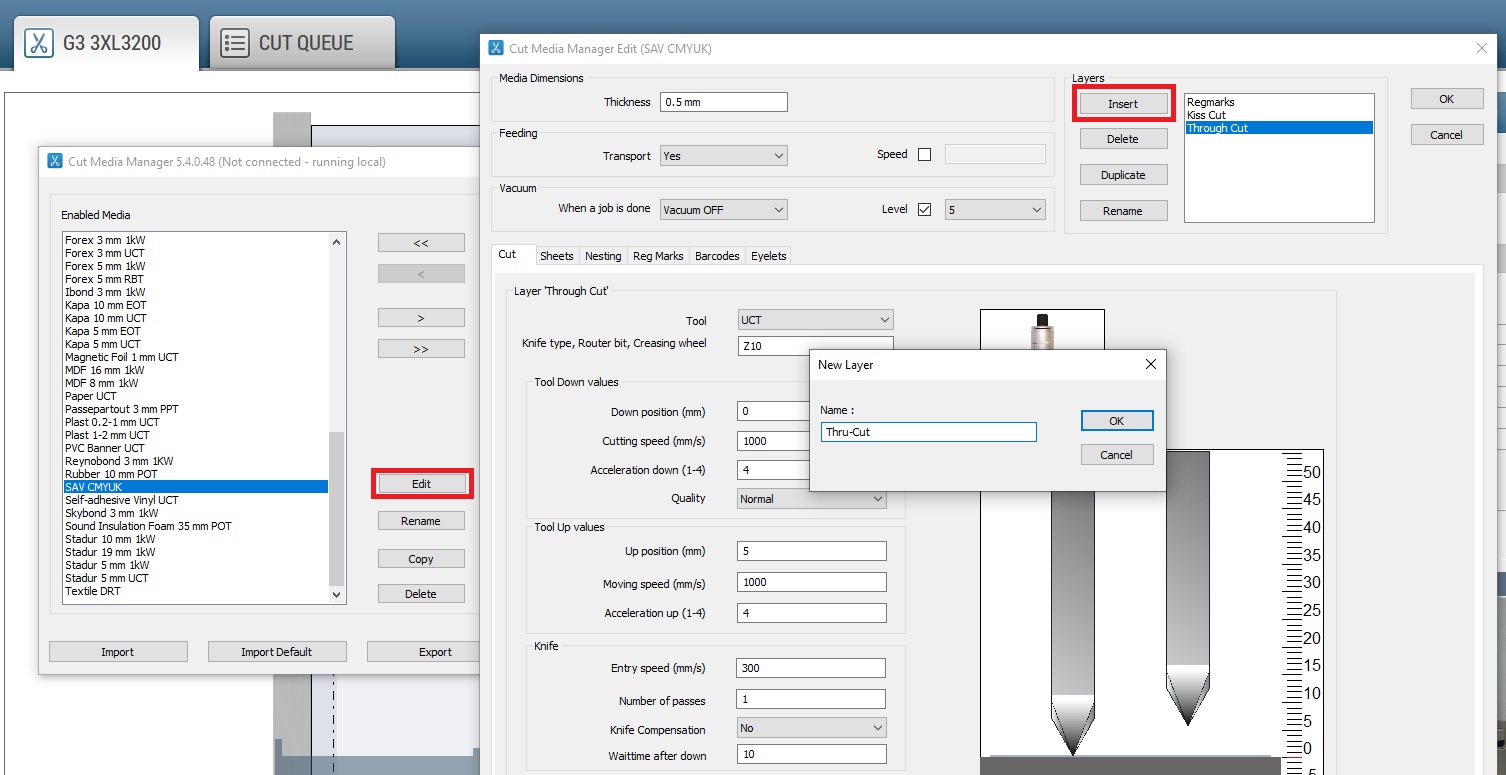Cancel the New Layer dialog
Viewport: 1506px width, 775px height.
click(1117, 455)
